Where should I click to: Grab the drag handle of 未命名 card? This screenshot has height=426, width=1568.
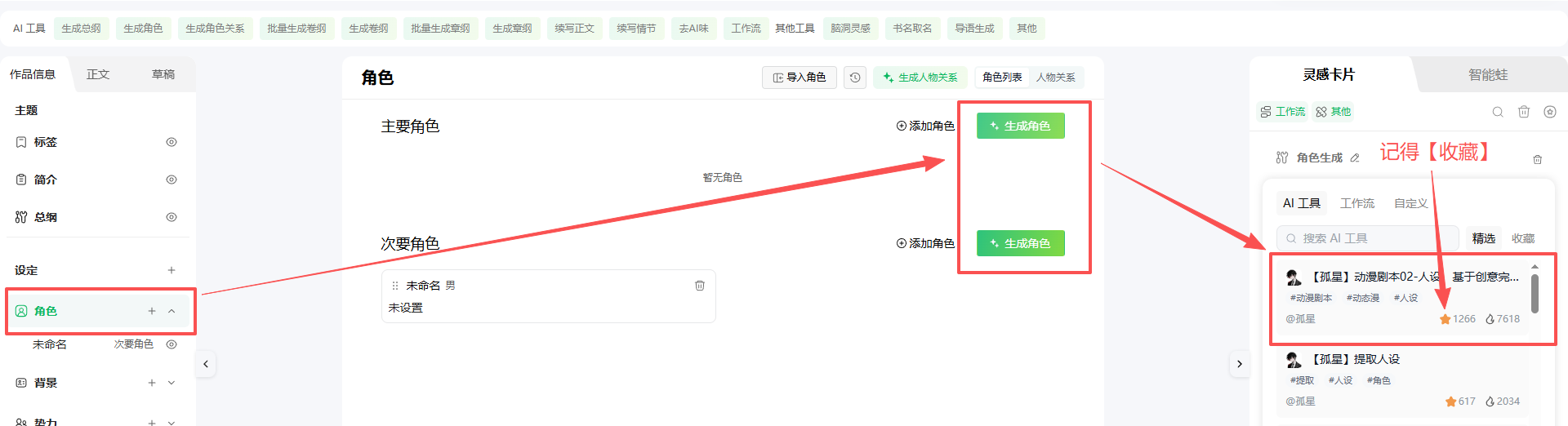(395, 286)
